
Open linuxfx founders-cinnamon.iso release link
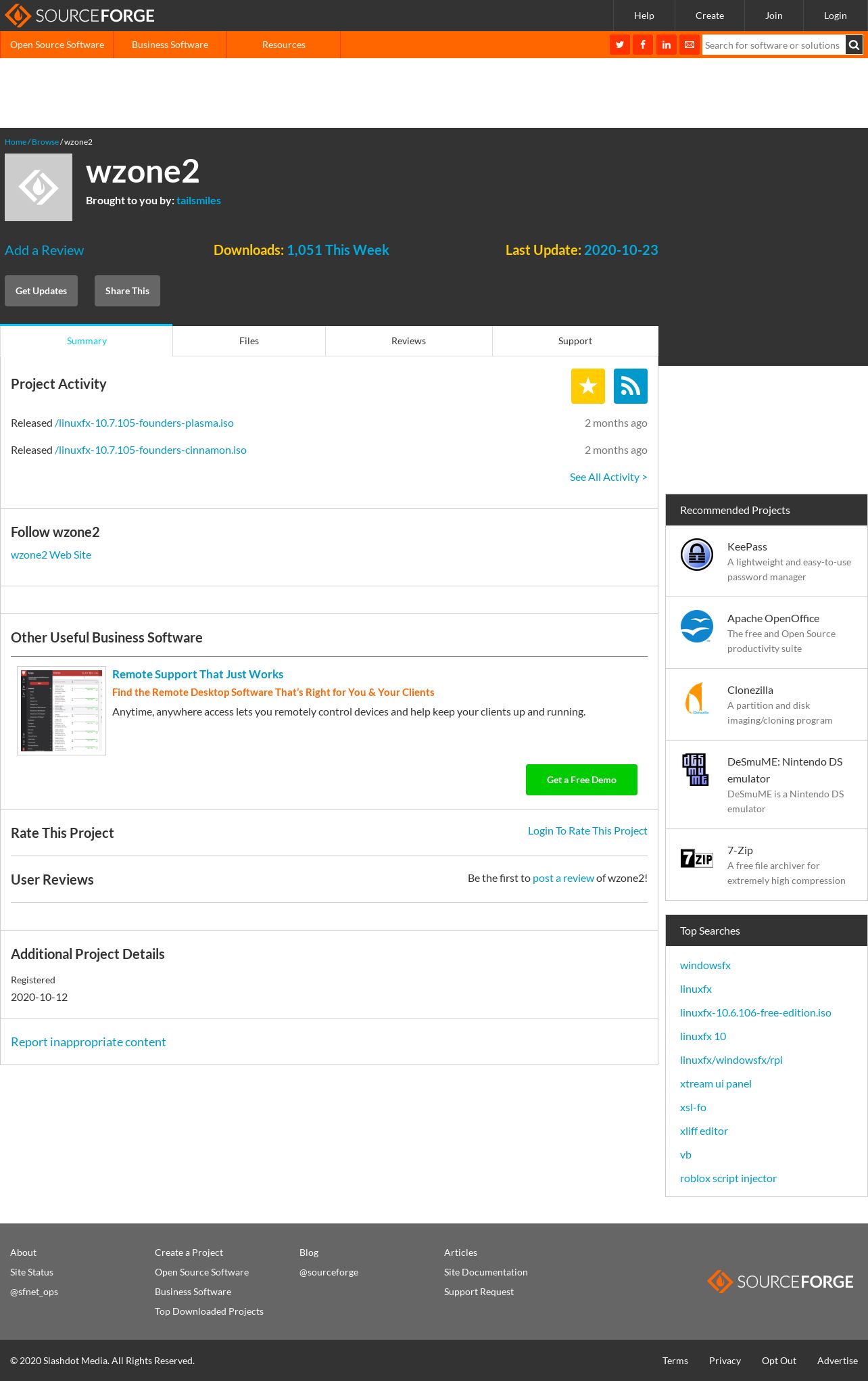[151, 450]
